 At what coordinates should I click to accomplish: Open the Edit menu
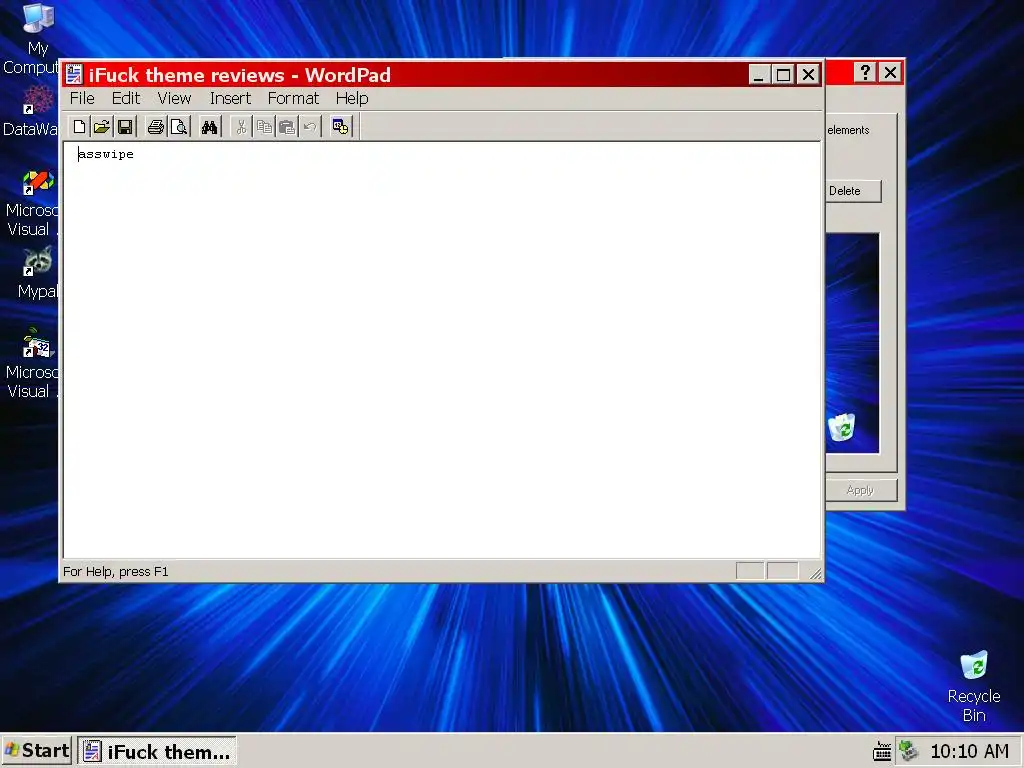(125, 98)
